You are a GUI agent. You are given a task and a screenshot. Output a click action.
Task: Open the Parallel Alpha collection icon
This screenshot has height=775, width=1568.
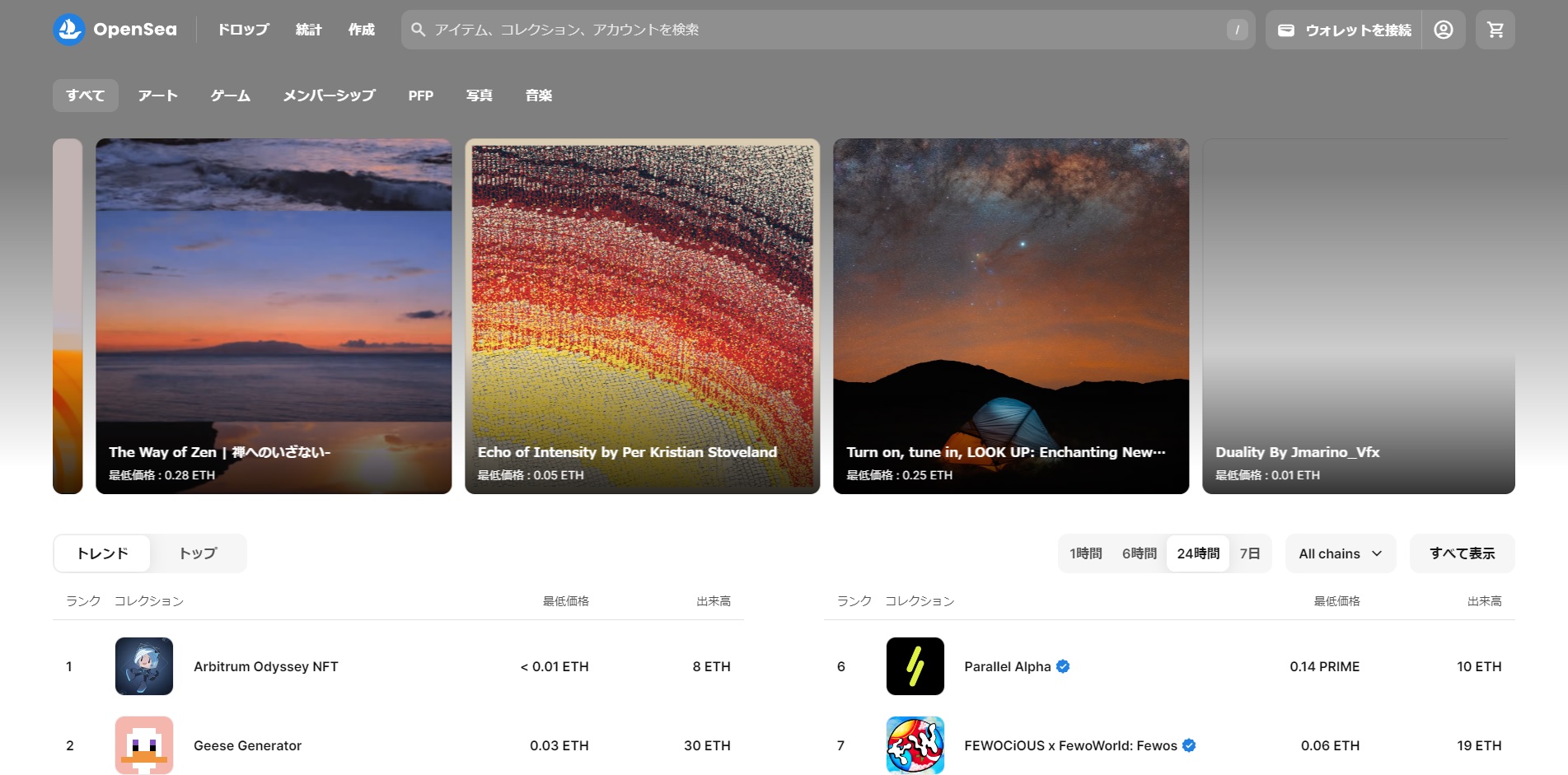coord(915,666)
